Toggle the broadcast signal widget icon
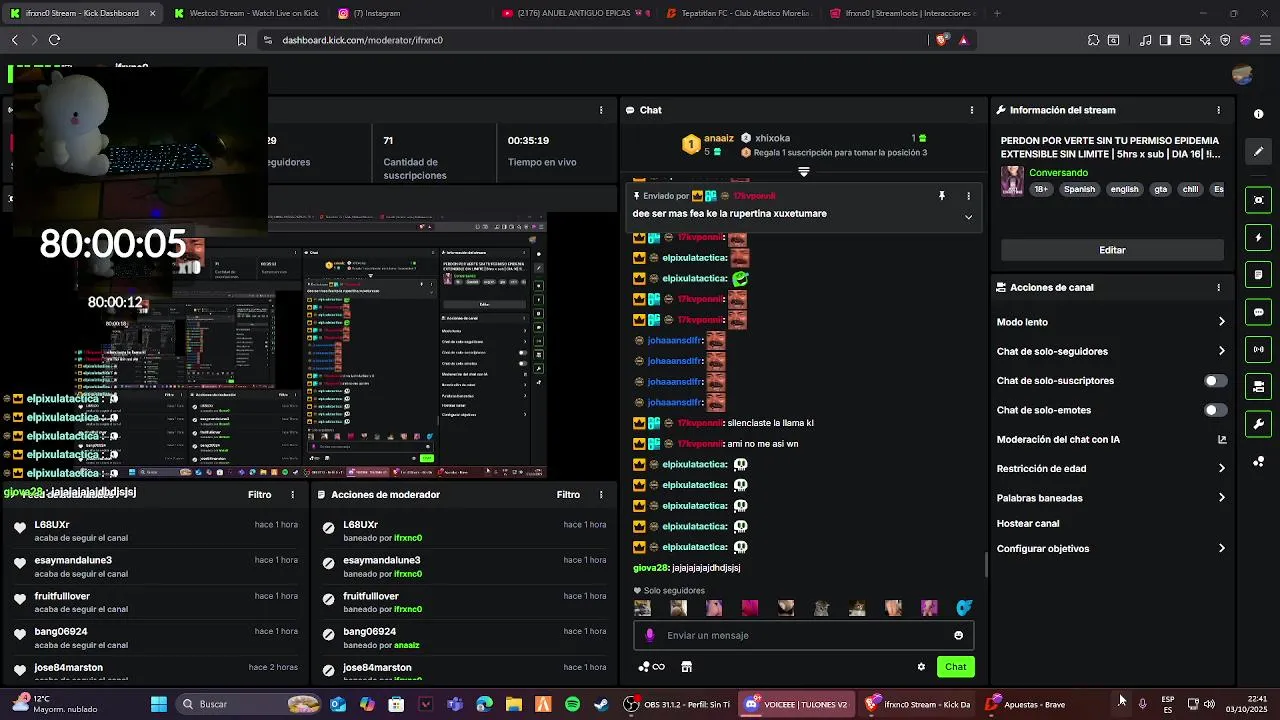1280x720 pixels. coord(1259,349)
